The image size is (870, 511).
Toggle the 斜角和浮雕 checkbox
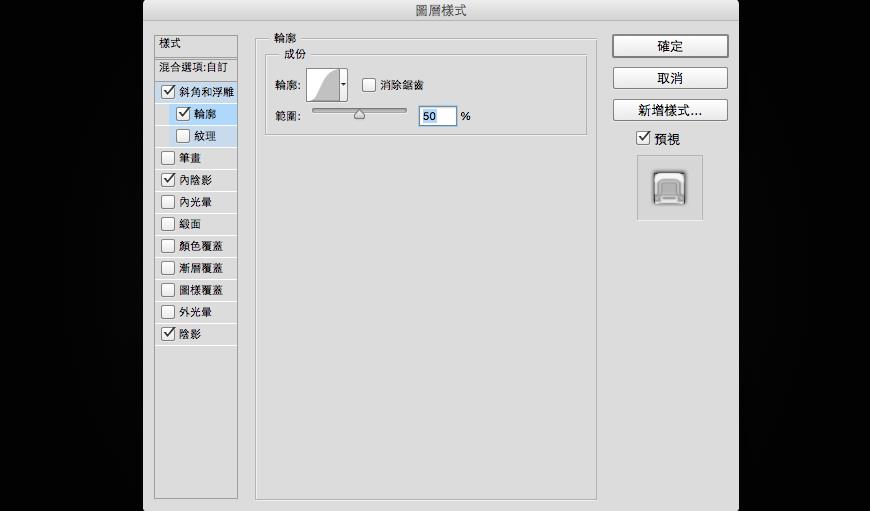168,92
